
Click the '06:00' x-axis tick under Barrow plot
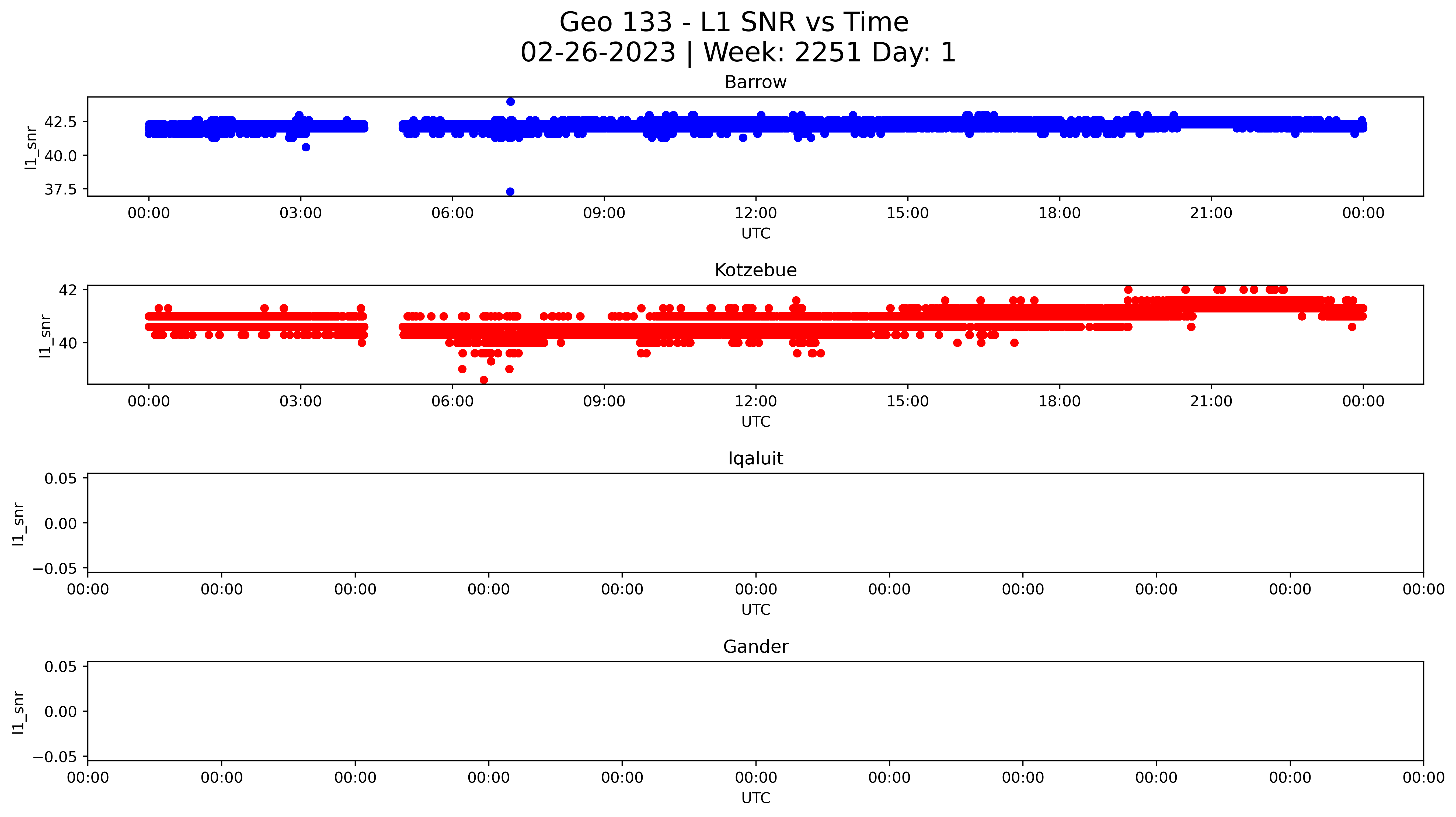tap(452, 213)
